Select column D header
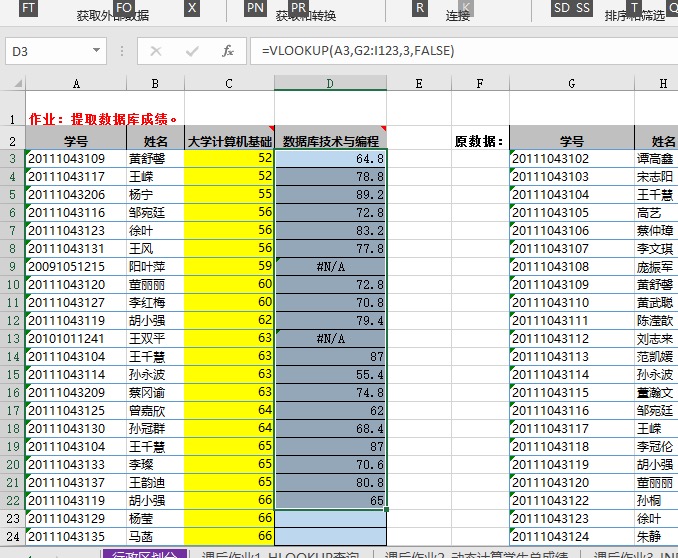The height and width of the screenshot is (558, 678). pos(330,83)
